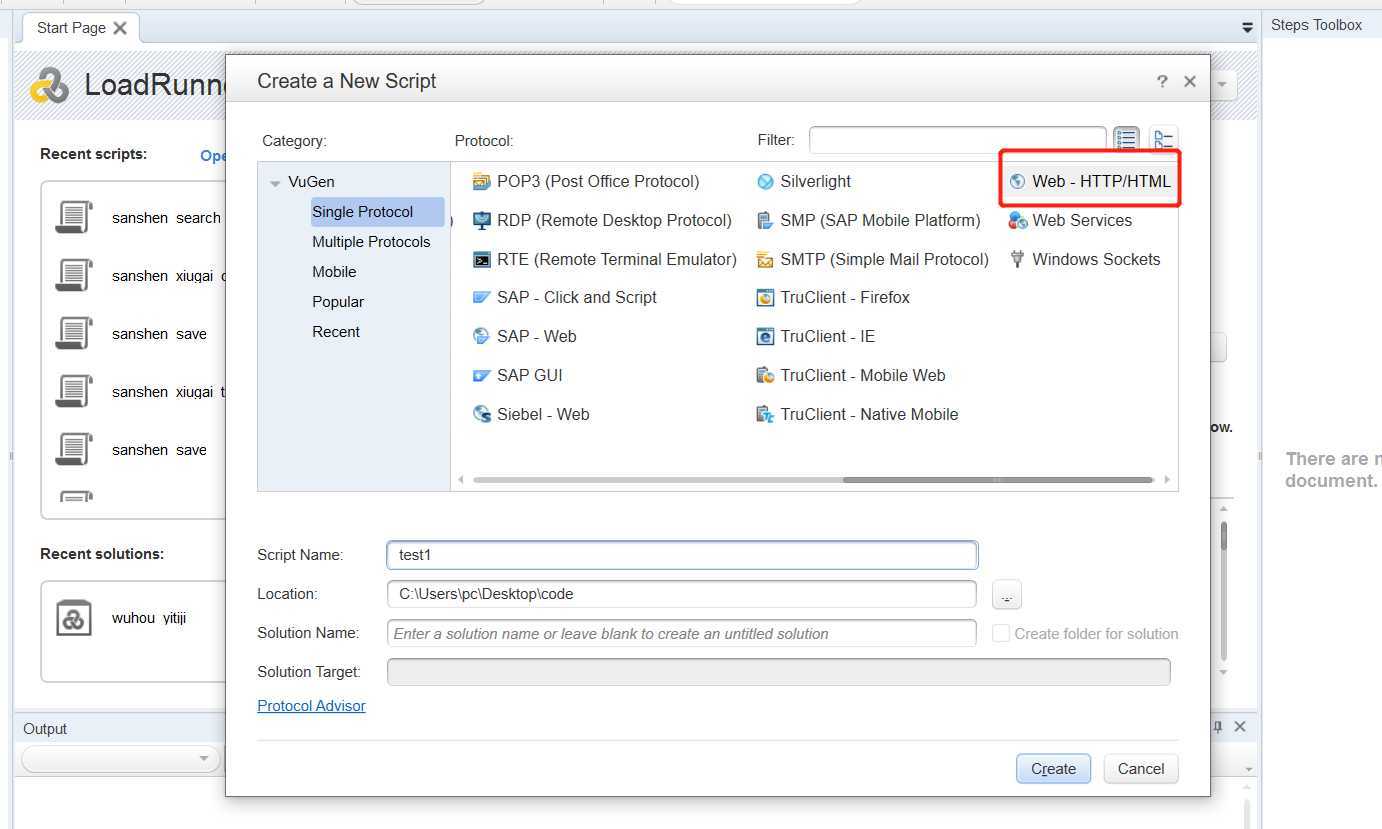Select the Web Services protocol icon

tap(1018, 220)
